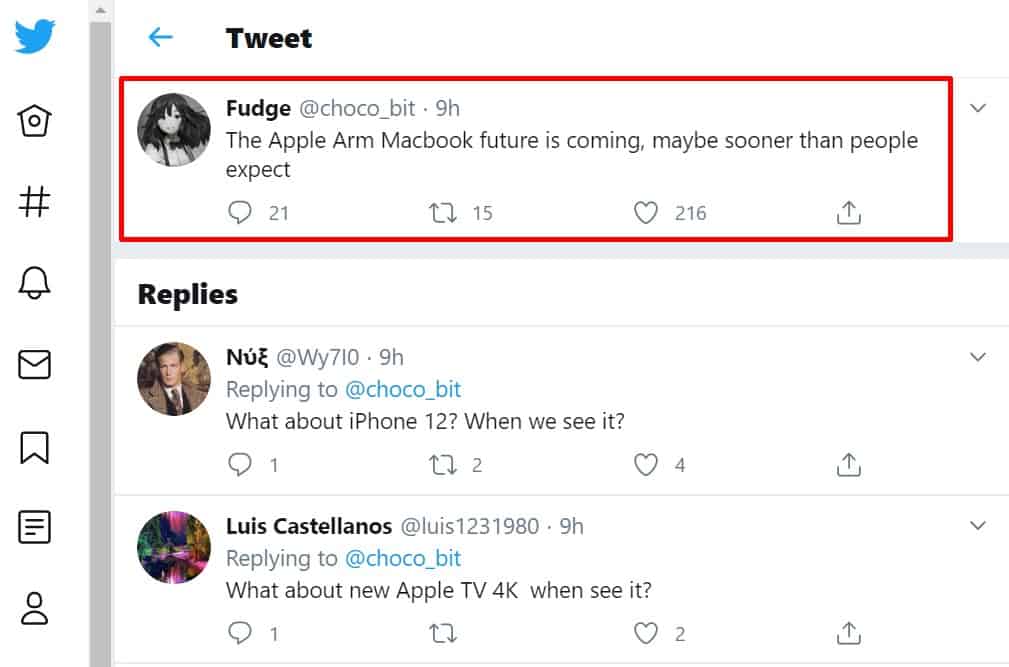Expand options chevron on Fudge's tweet
Image resolution: width=1009 pixels, height=667 pixels.
(x=978, y=108)
